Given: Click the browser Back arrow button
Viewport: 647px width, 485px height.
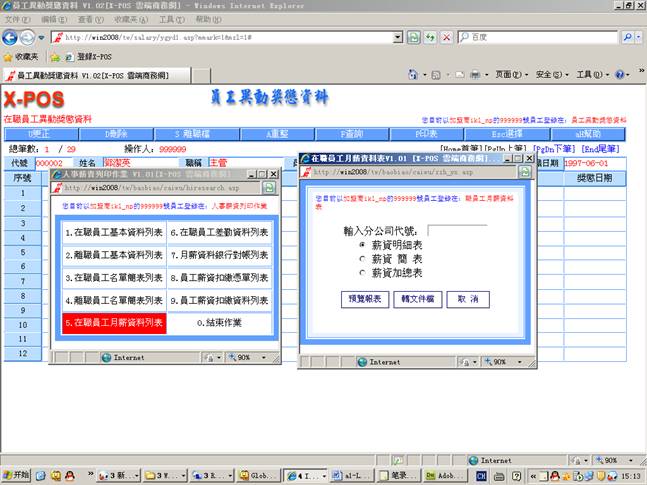Looking at the screenshot, I should point(12,37).
